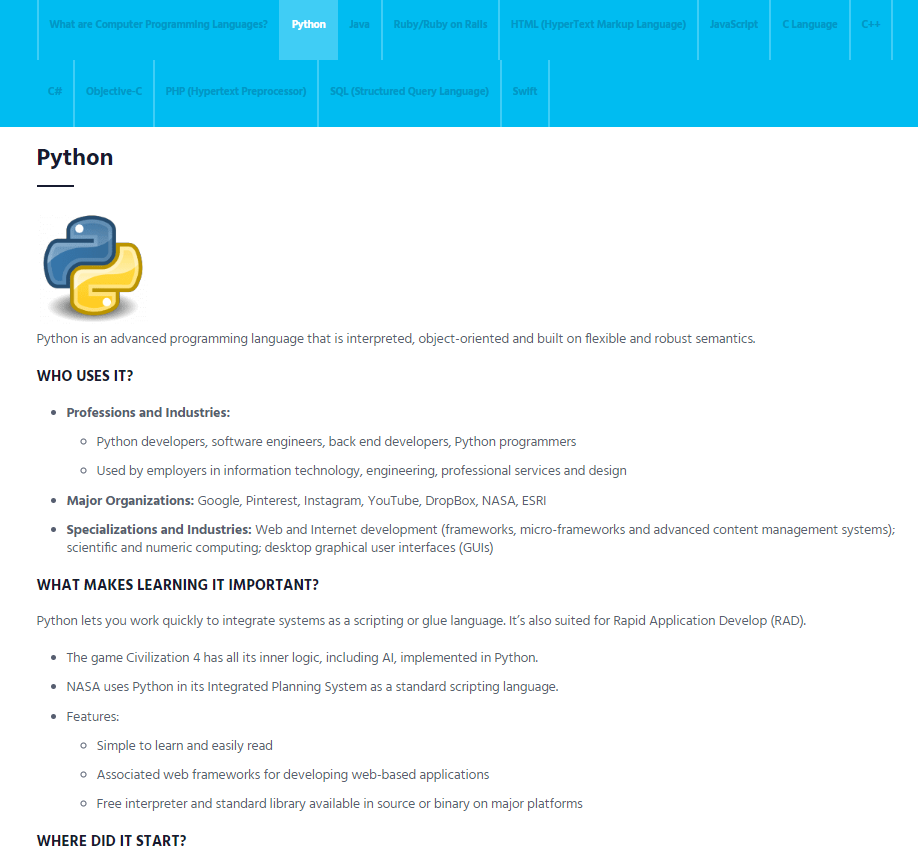
Task: Go to the Swift tab
Action: 525,91
